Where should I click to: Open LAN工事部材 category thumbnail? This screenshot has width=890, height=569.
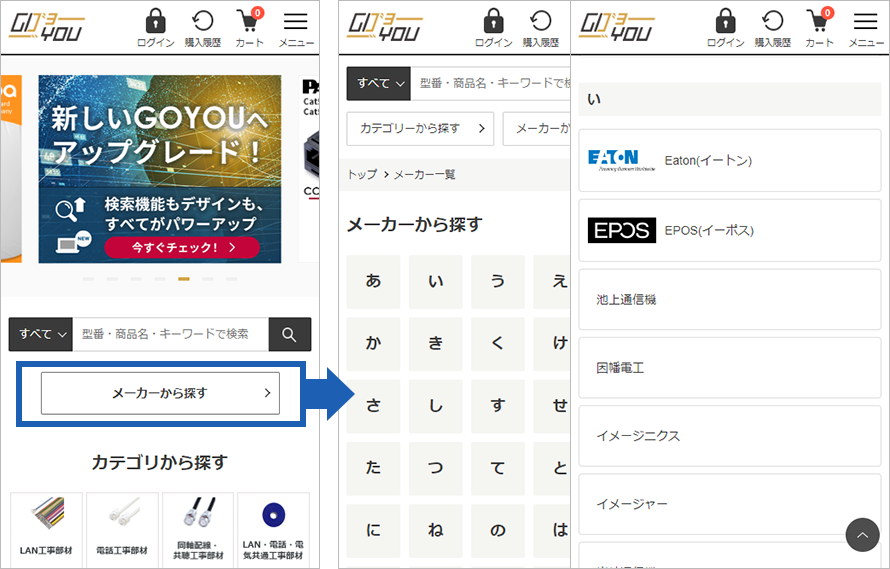(47, 528)
